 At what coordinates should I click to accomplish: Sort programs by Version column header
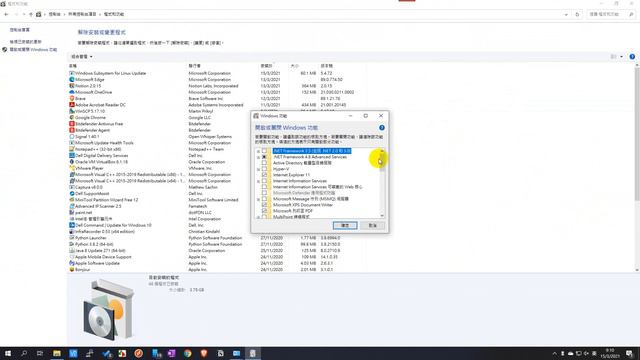[327, 66]
